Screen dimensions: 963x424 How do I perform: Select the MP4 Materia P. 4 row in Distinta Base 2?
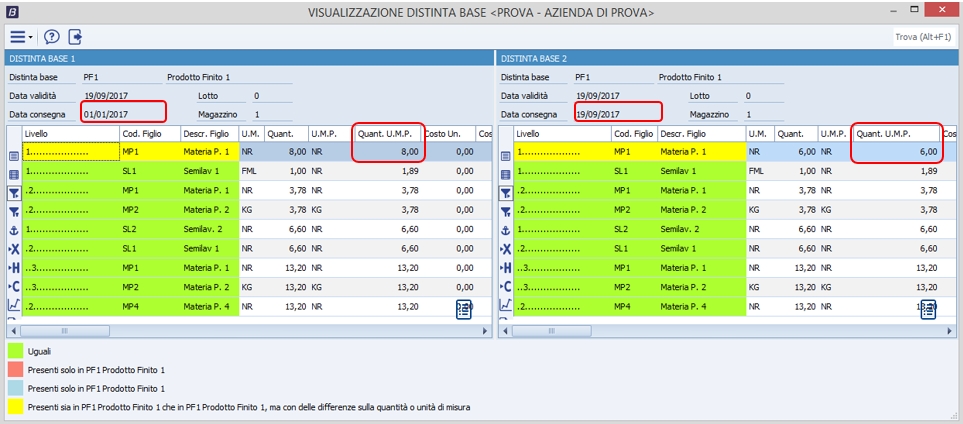[x=735, y=307]
